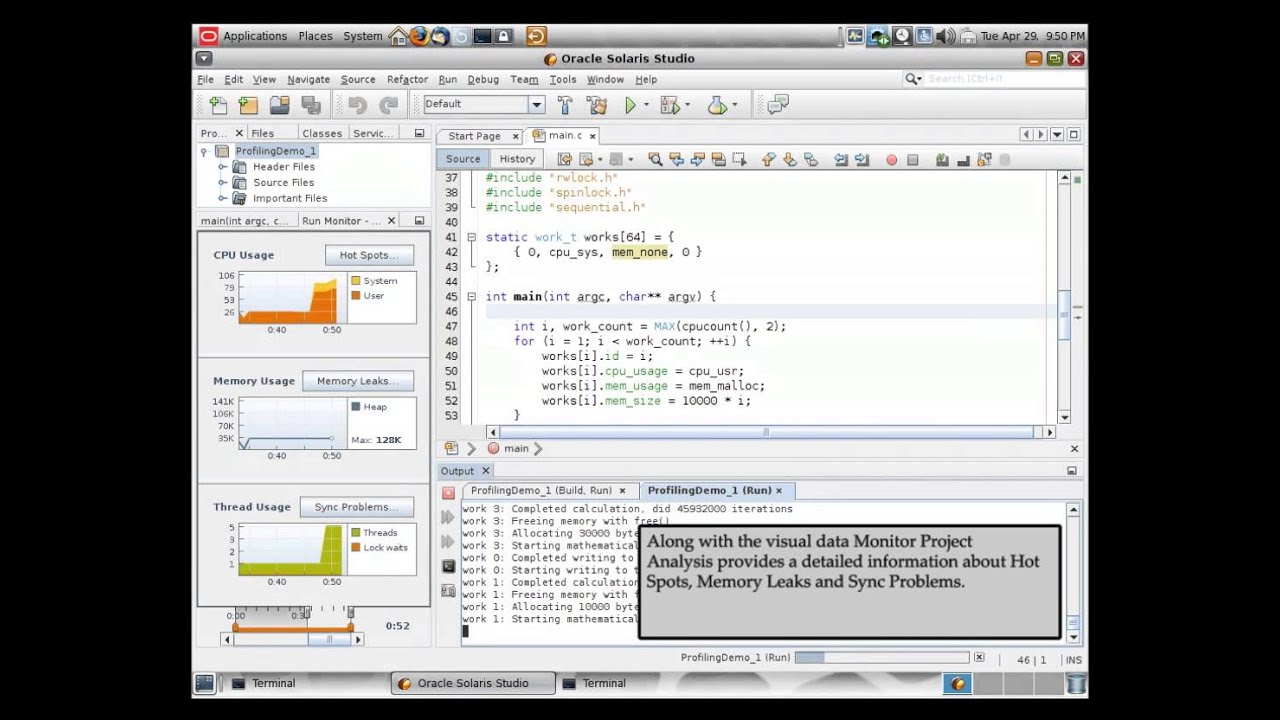
Task: Click the volume speaker icon in system tray
Action: [945, 36]
